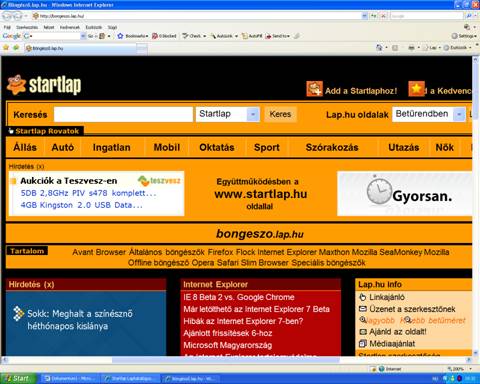Click the clock image in Gyorsan banner

click(x=379, y=191)
